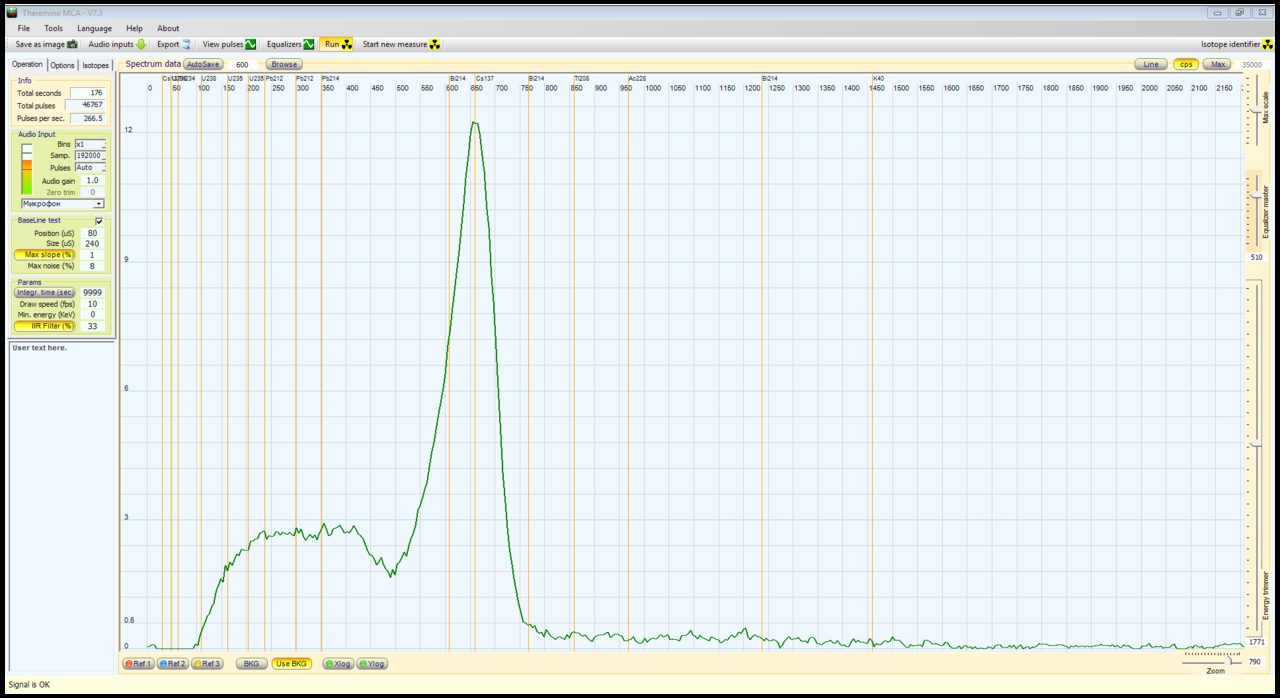1280x698 pixels.
Task: Click the Save as image camera icon
Action: pyautogui.click(x=72, y=44)
